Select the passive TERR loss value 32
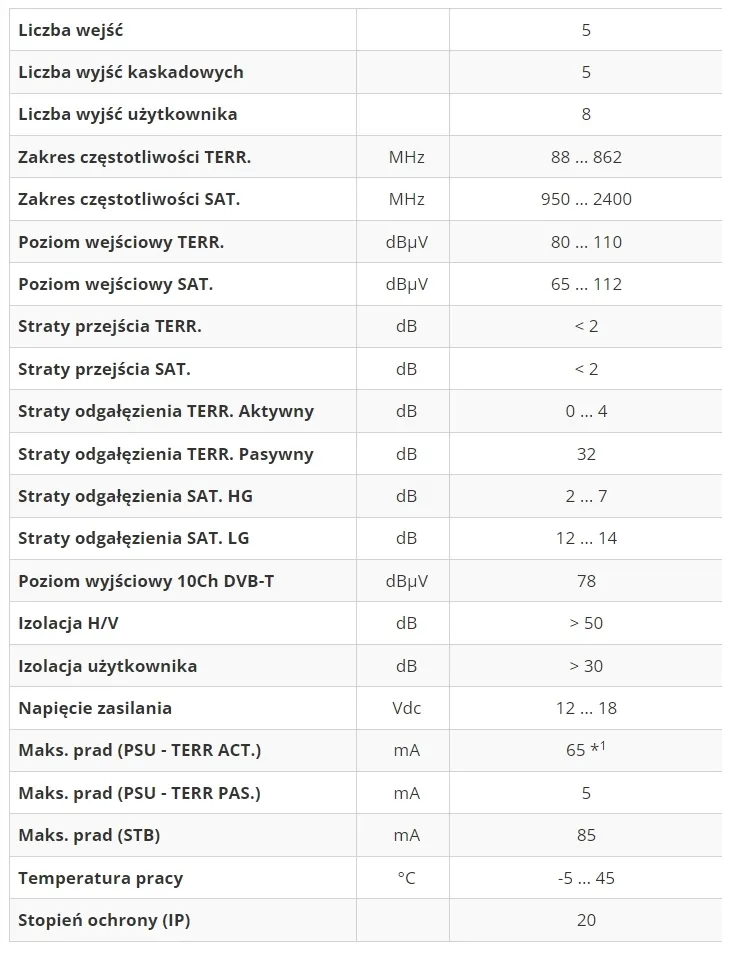The height and width of the screenshot is (954, 732). (586, 454)
